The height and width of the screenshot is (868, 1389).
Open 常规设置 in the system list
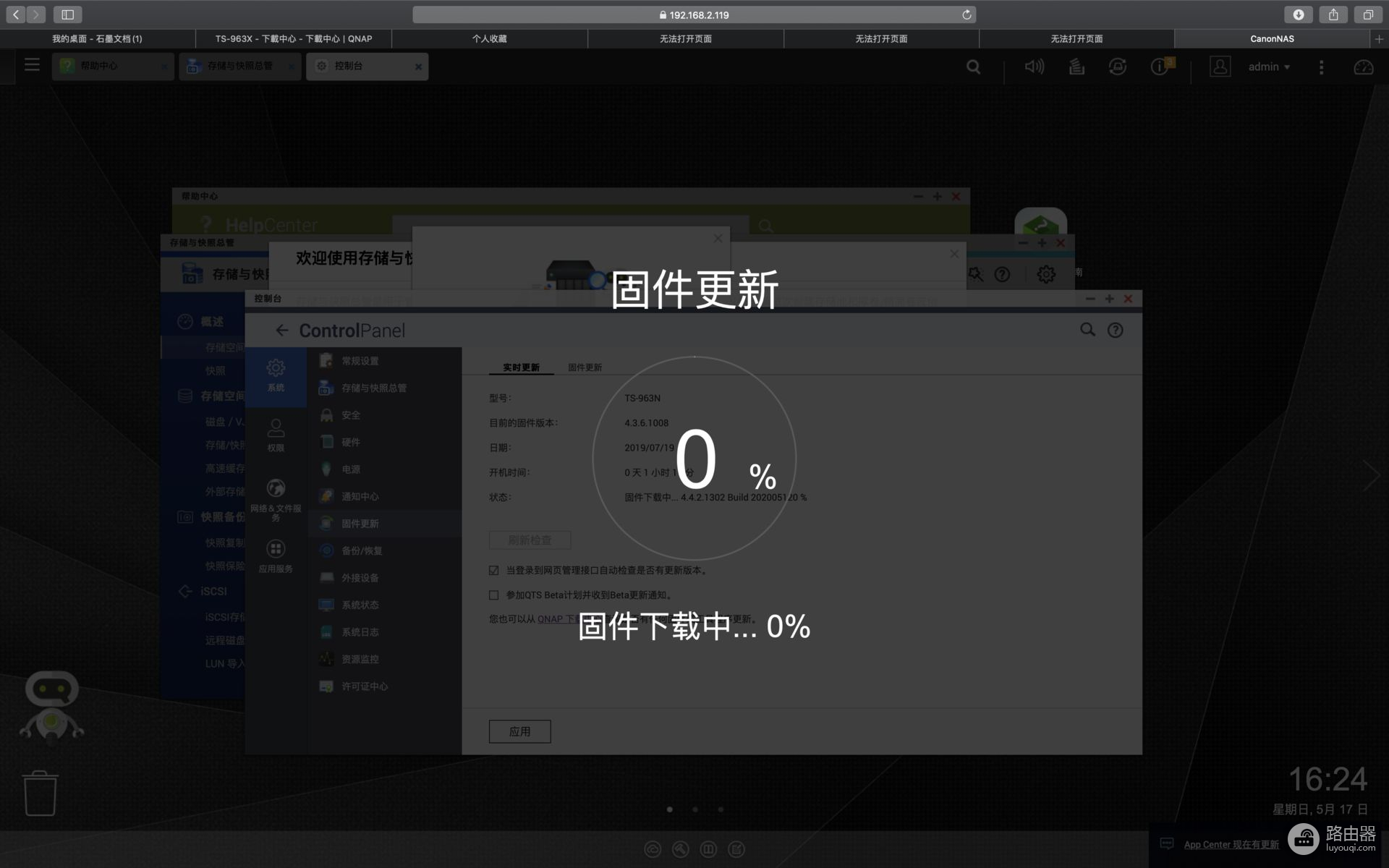coord(384,361)
